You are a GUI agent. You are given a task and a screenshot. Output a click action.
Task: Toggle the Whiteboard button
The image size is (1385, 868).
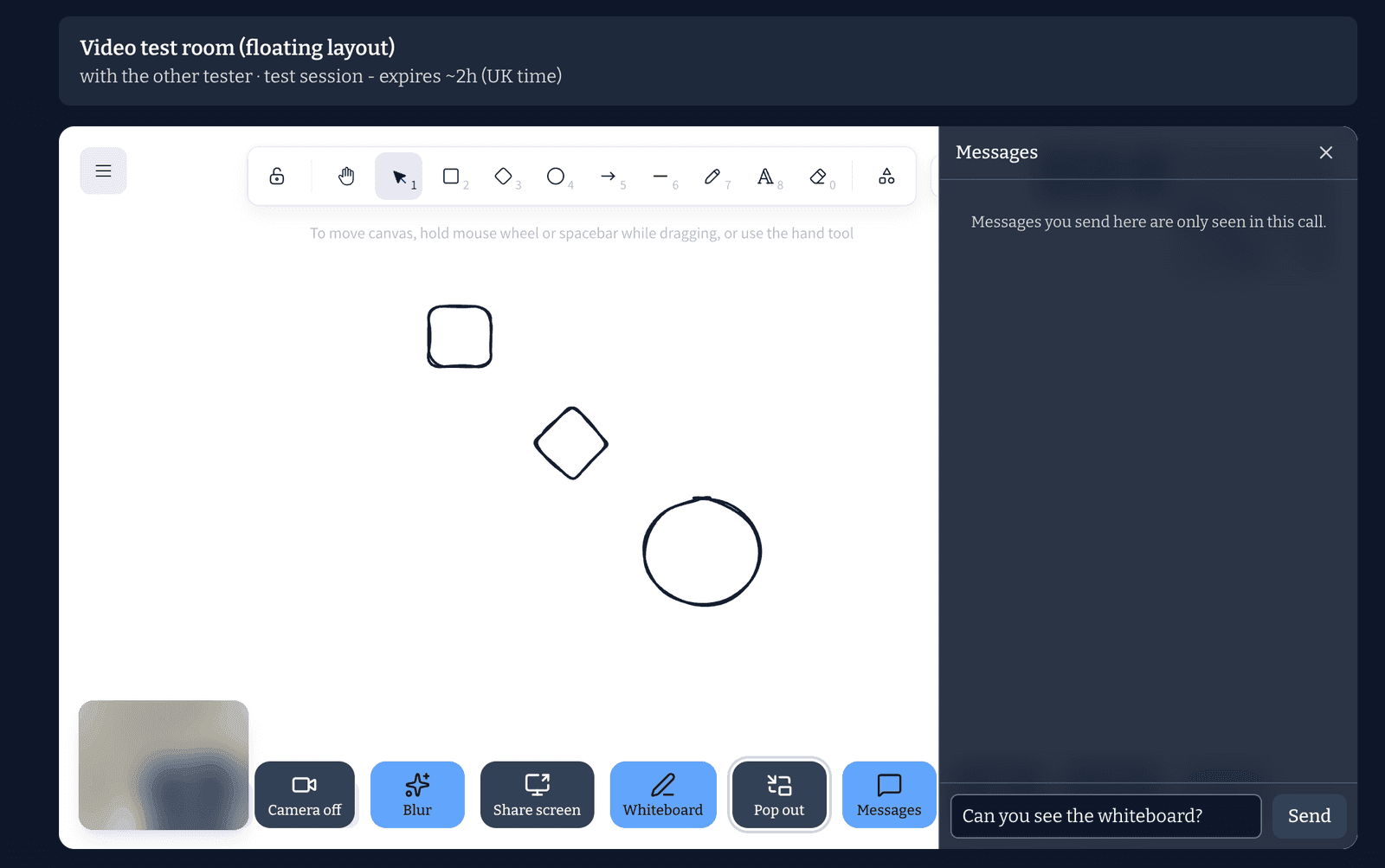click(663, 794)
